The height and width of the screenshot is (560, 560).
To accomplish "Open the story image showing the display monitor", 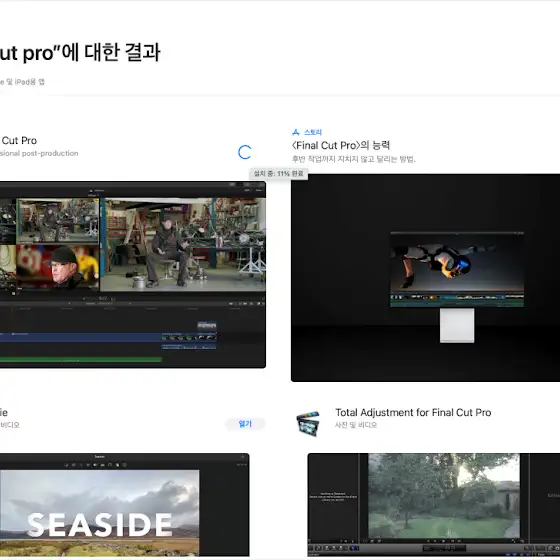I will pyautogui.click(x=425, y=278).
